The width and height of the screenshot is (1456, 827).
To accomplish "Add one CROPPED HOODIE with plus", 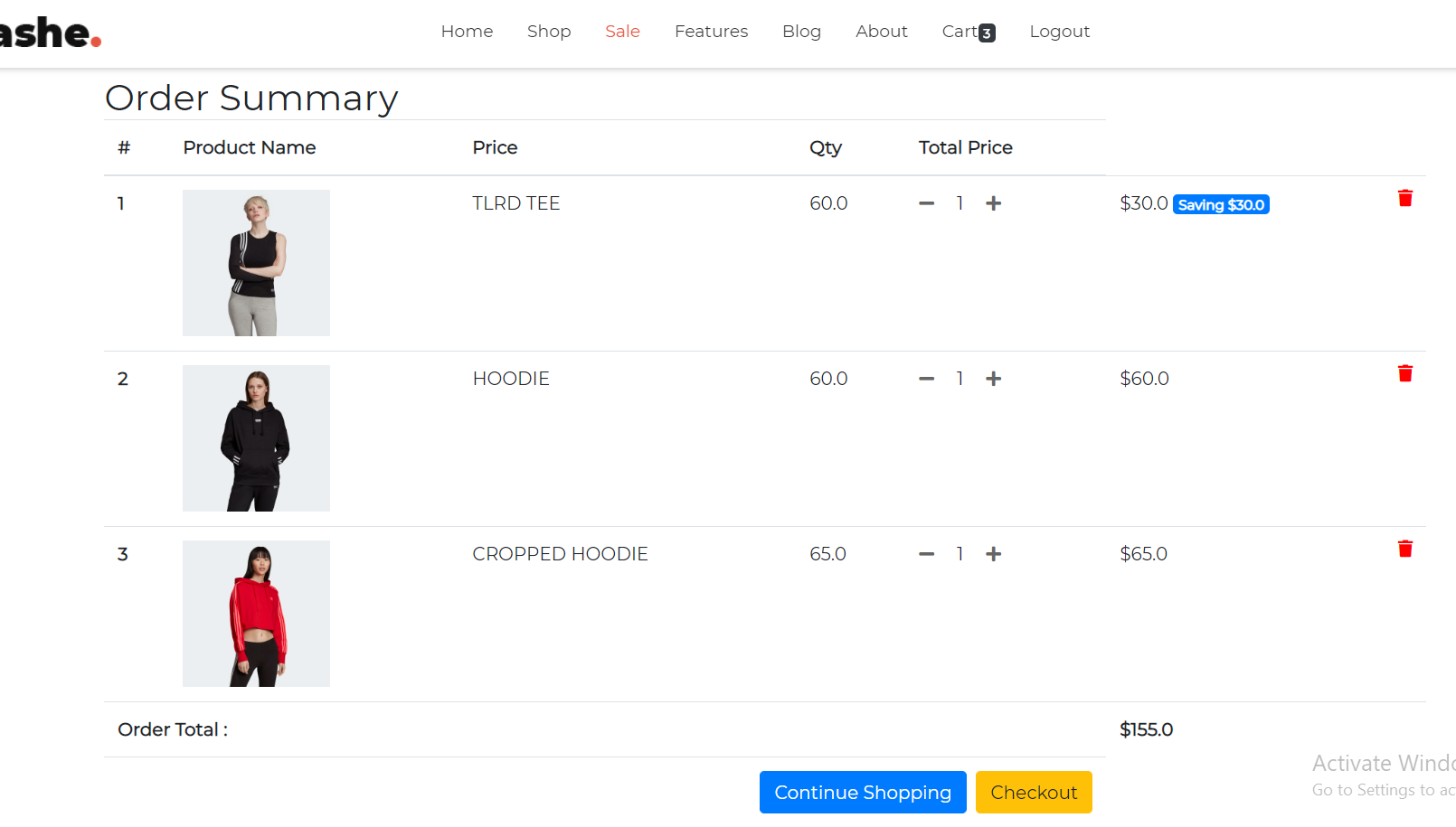I will click(993, 554).
